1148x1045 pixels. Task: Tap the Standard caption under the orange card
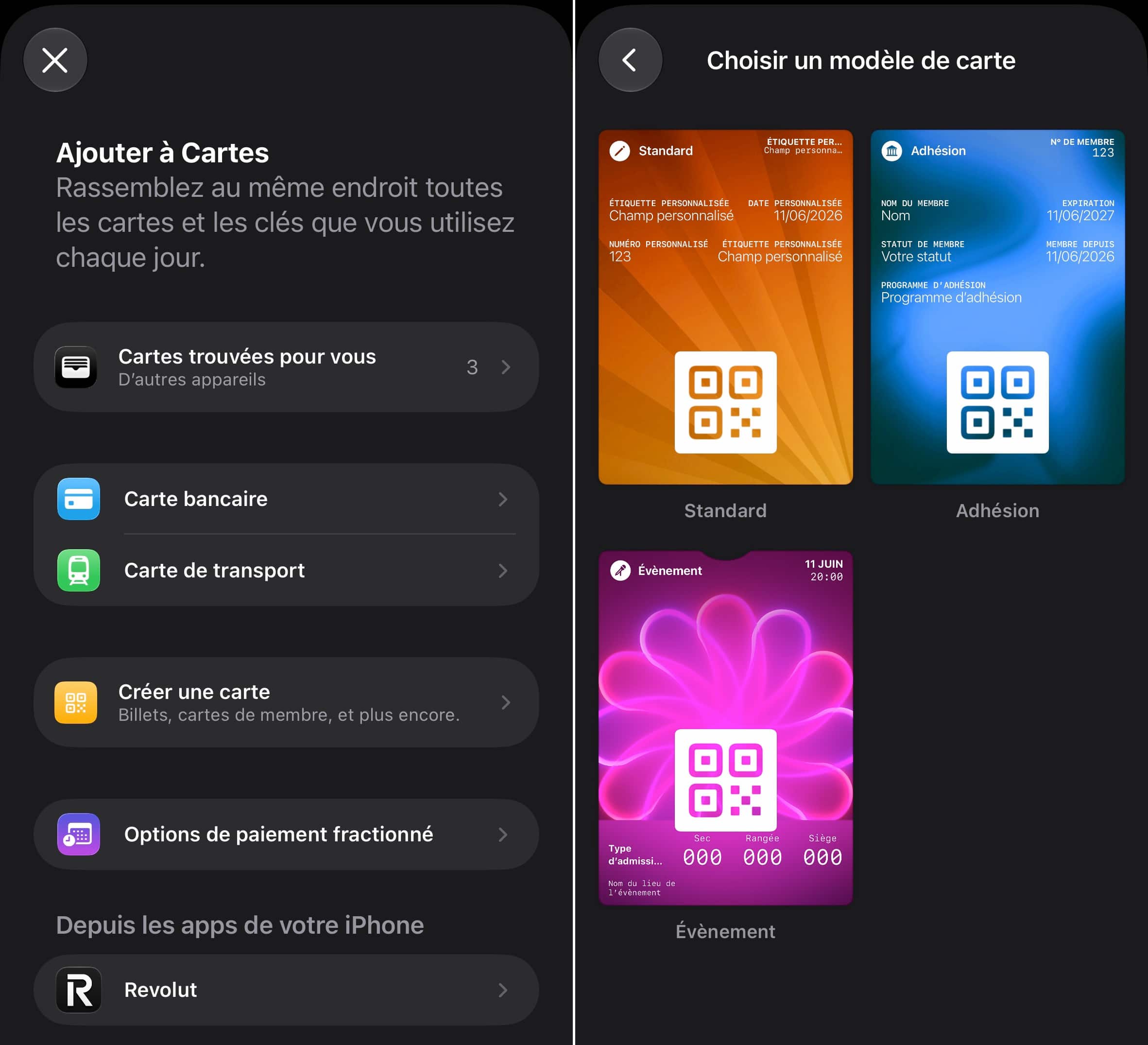[725, 510]
